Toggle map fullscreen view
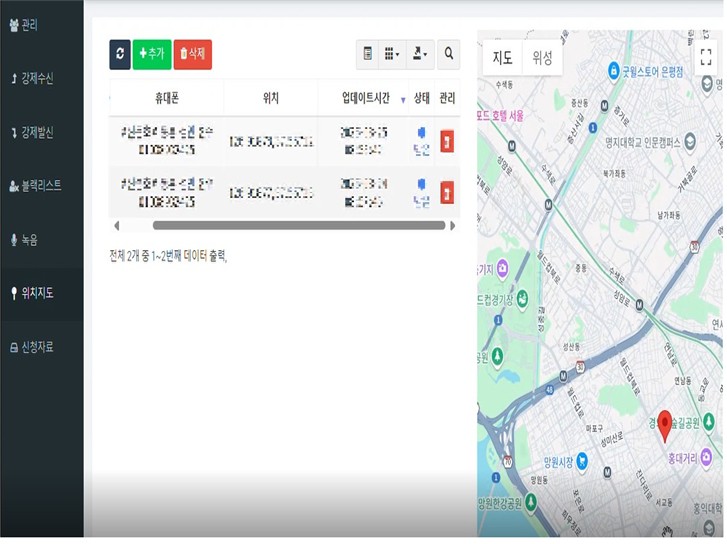The height and width of the screenshot is (544, 727). tap(706, 57)
